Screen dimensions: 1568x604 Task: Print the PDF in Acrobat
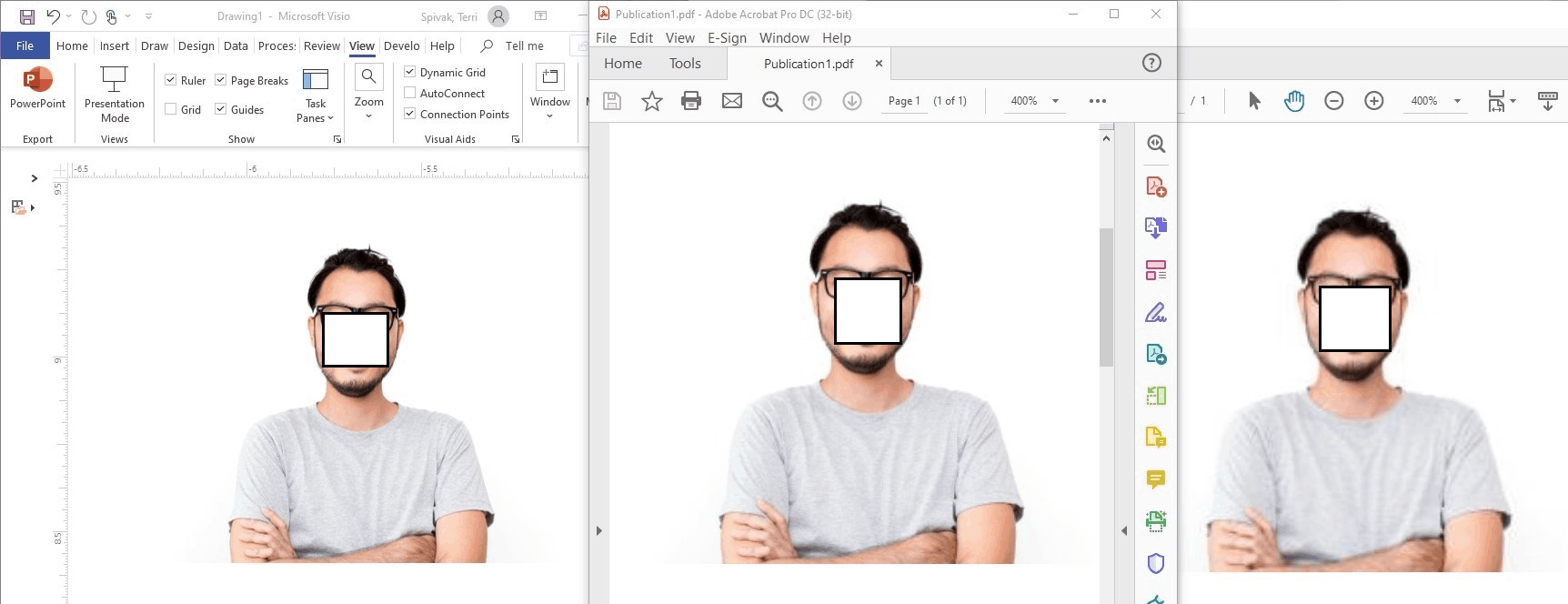(691, 101)
